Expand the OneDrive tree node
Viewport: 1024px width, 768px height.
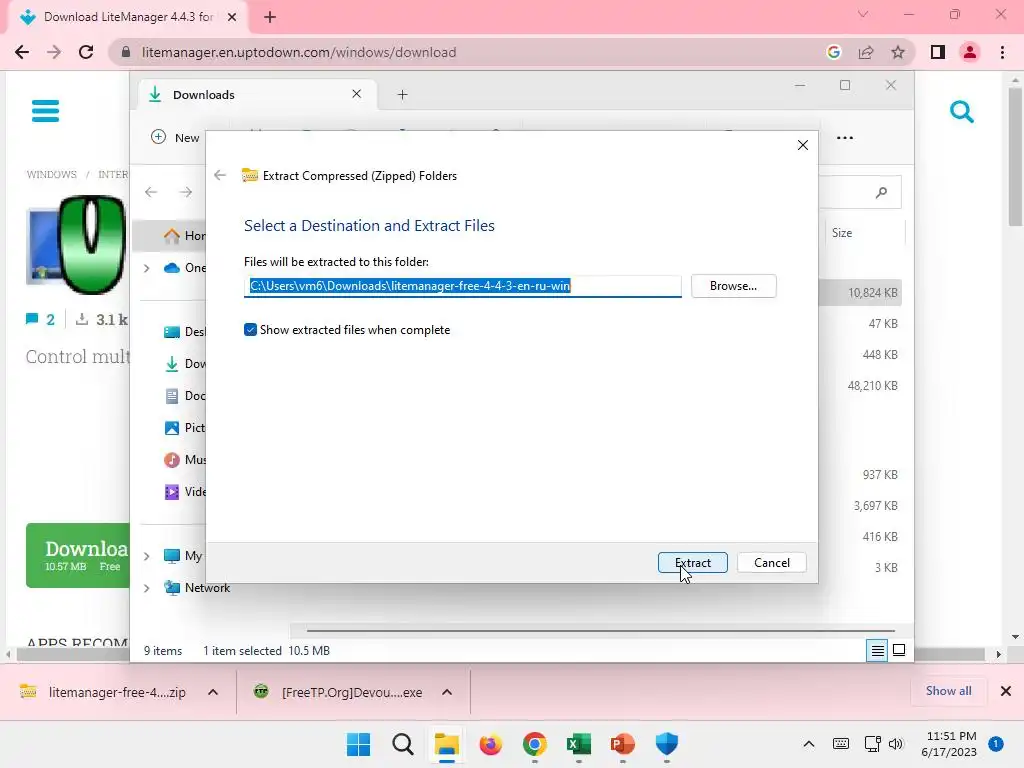coord(147,268)
